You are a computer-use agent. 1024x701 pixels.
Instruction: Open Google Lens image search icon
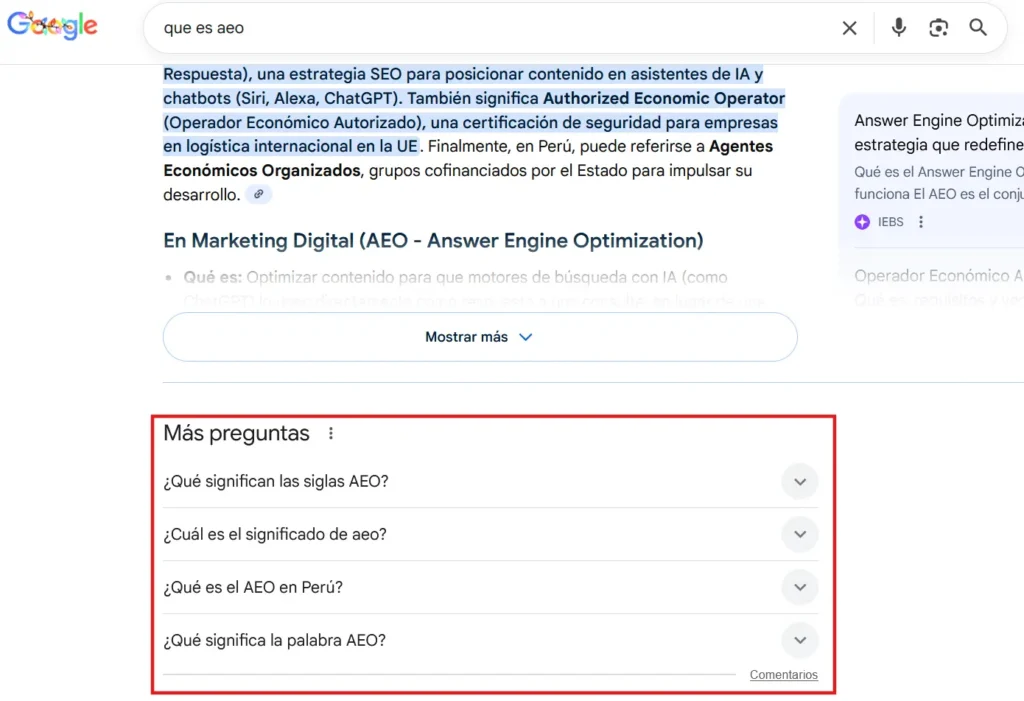tap(938, 27)
